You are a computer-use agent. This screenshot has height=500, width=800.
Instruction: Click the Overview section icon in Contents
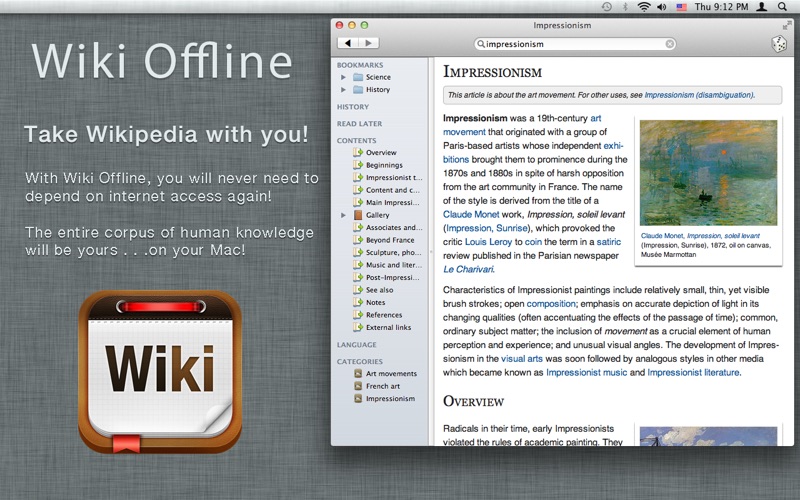[x=358, y=152]
